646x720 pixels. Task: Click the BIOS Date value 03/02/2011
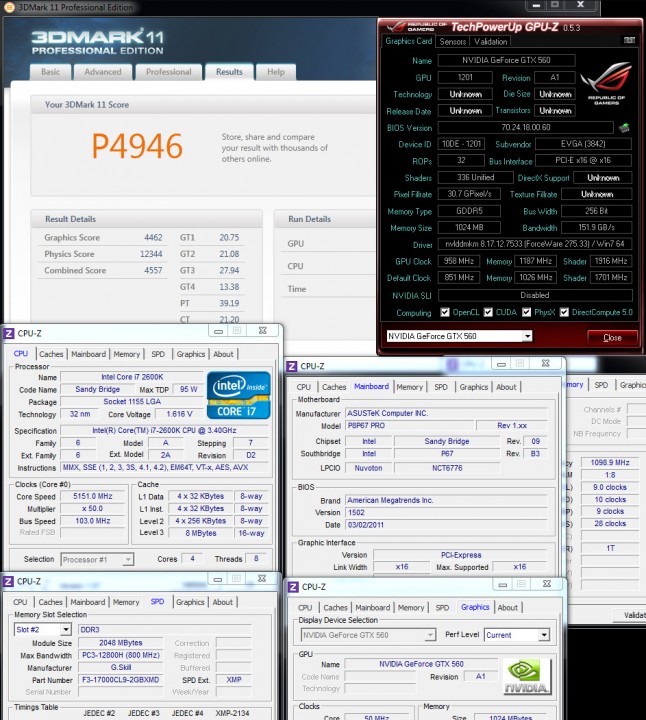click(446, 525)
